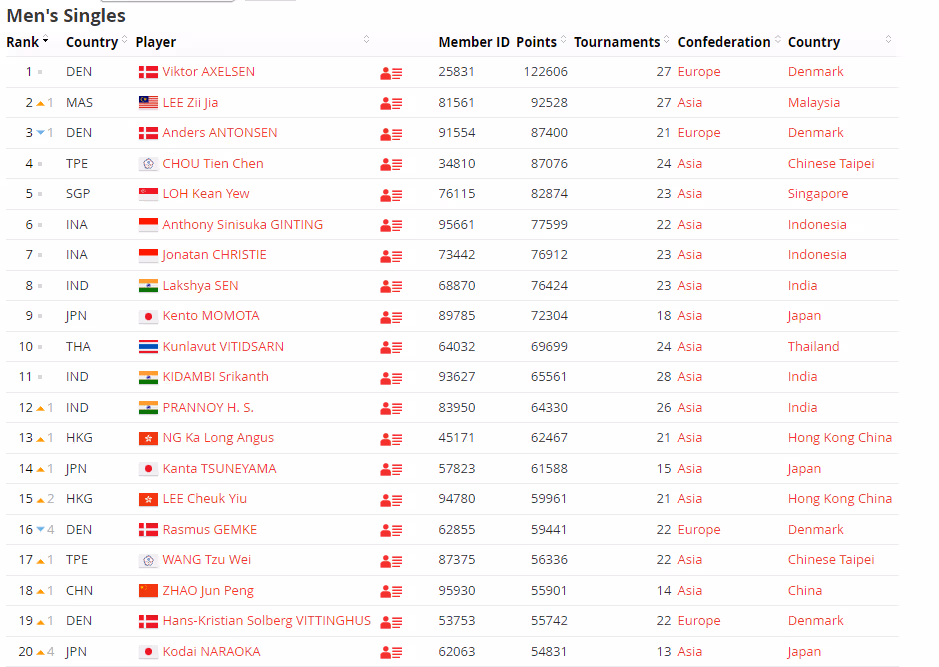Open profile icon beside Lakshya SEN
Viewport: 939px width, 667px height.
coord(391,286)
